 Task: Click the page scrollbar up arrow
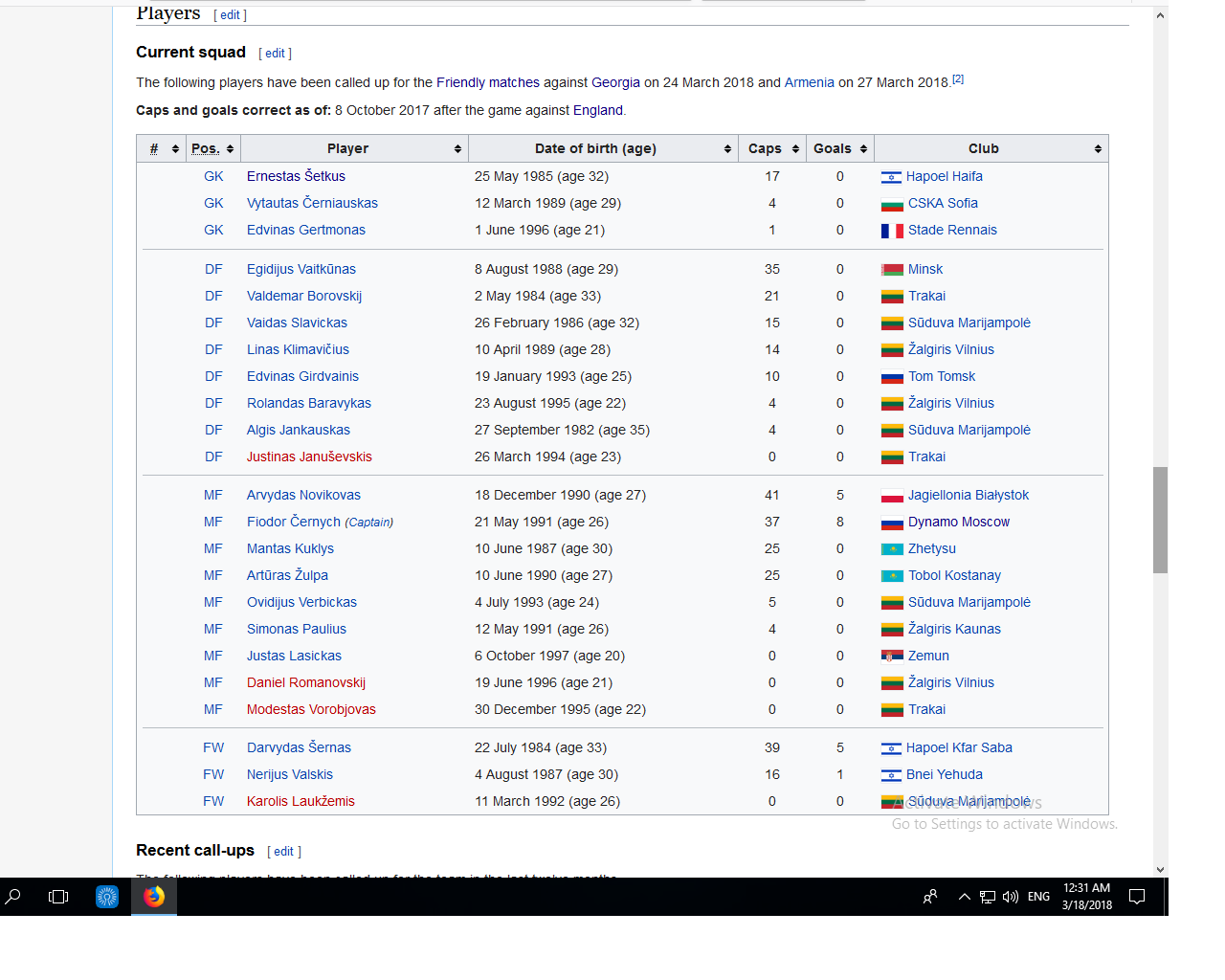[x=1161, y=15]
